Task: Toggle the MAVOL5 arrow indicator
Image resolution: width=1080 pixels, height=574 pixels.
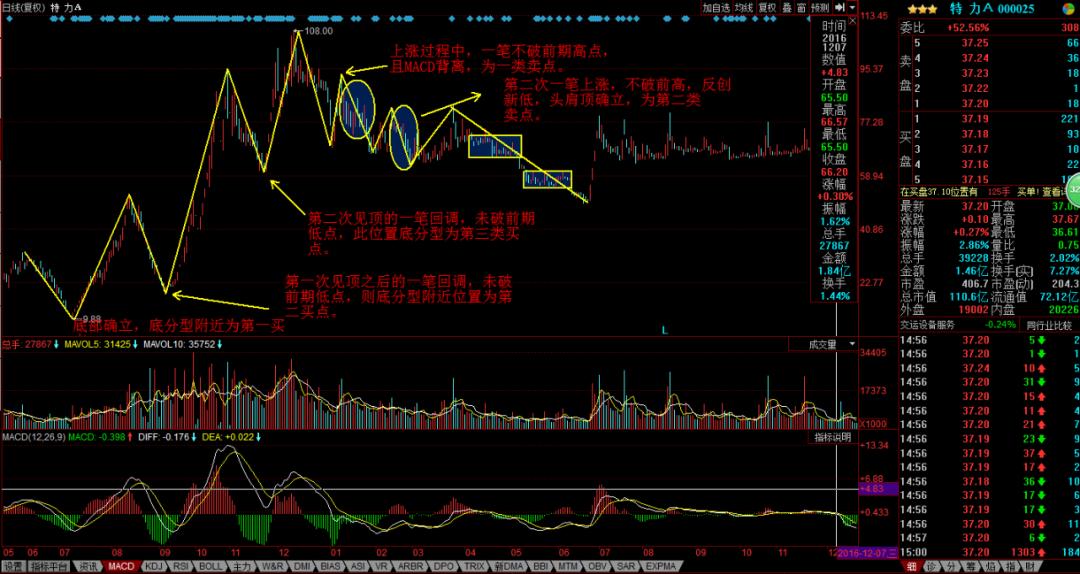Action: click(x=135, y=344)
